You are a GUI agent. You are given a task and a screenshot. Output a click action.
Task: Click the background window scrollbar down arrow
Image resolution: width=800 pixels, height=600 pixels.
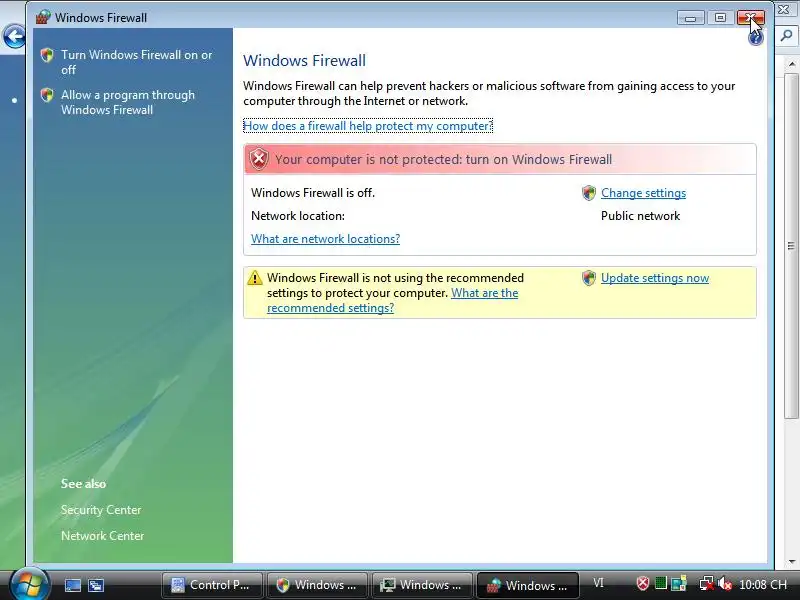tap(791, 562)
